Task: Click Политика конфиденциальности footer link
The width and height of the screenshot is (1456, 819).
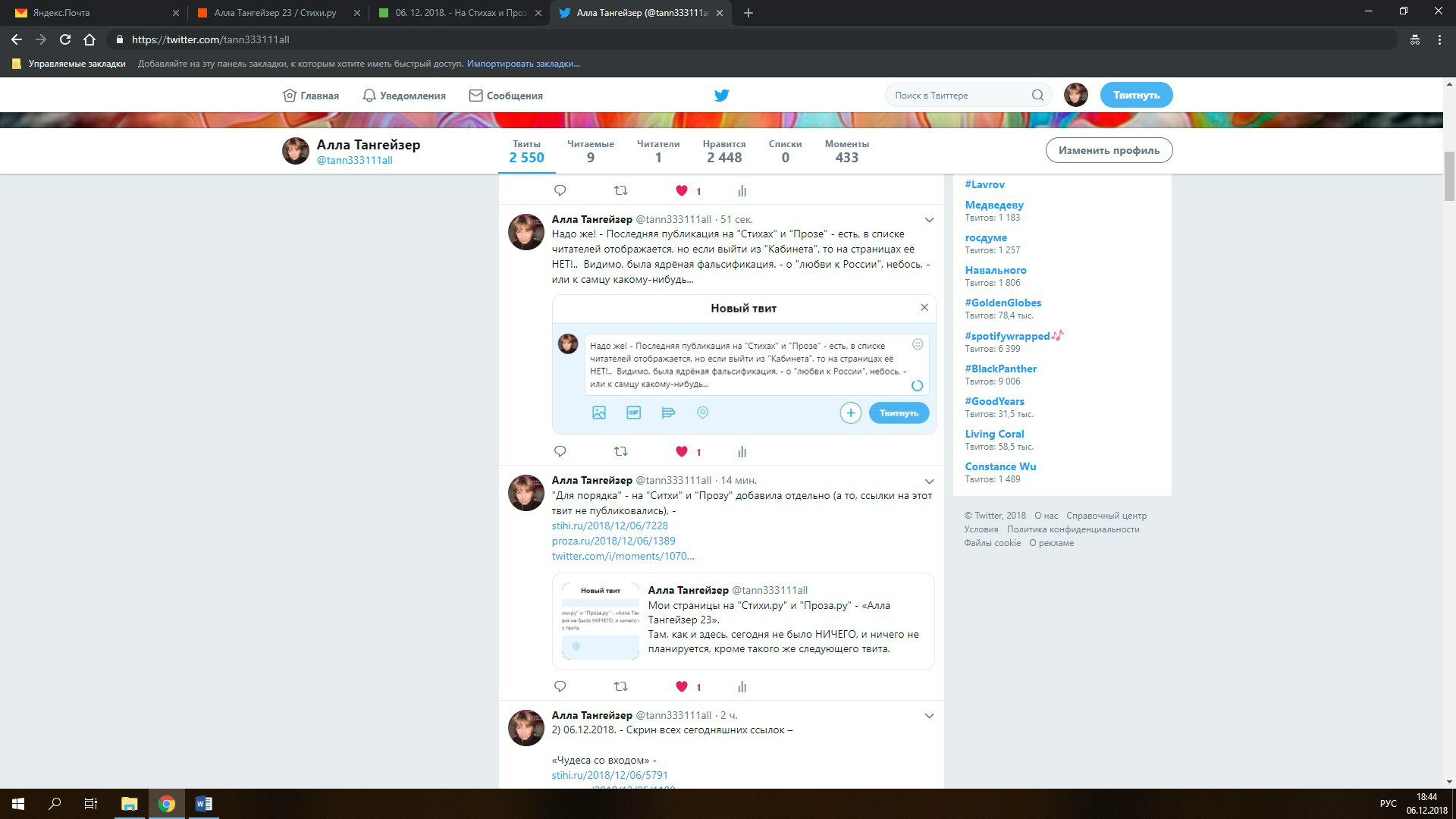Action: pos(1073,529)
